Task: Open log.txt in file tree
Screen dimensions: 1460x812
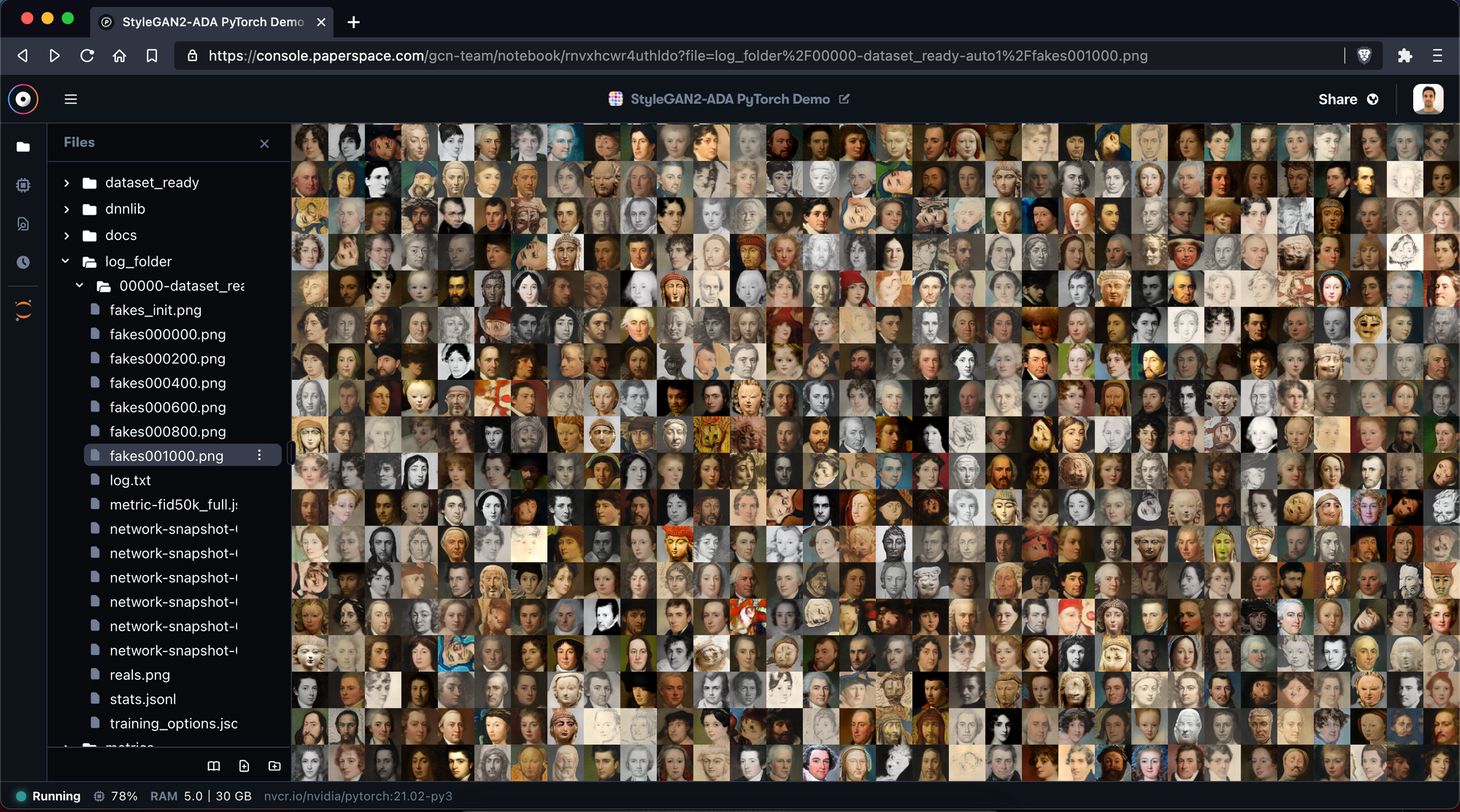Action: (x=130, y=480)
